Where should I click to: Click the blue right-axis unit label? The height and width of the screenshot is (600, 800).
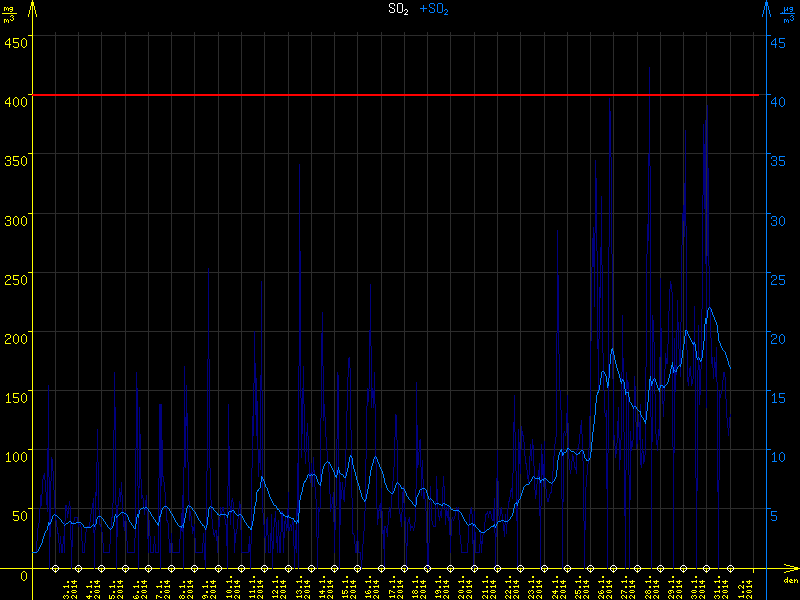coord(788,12)
